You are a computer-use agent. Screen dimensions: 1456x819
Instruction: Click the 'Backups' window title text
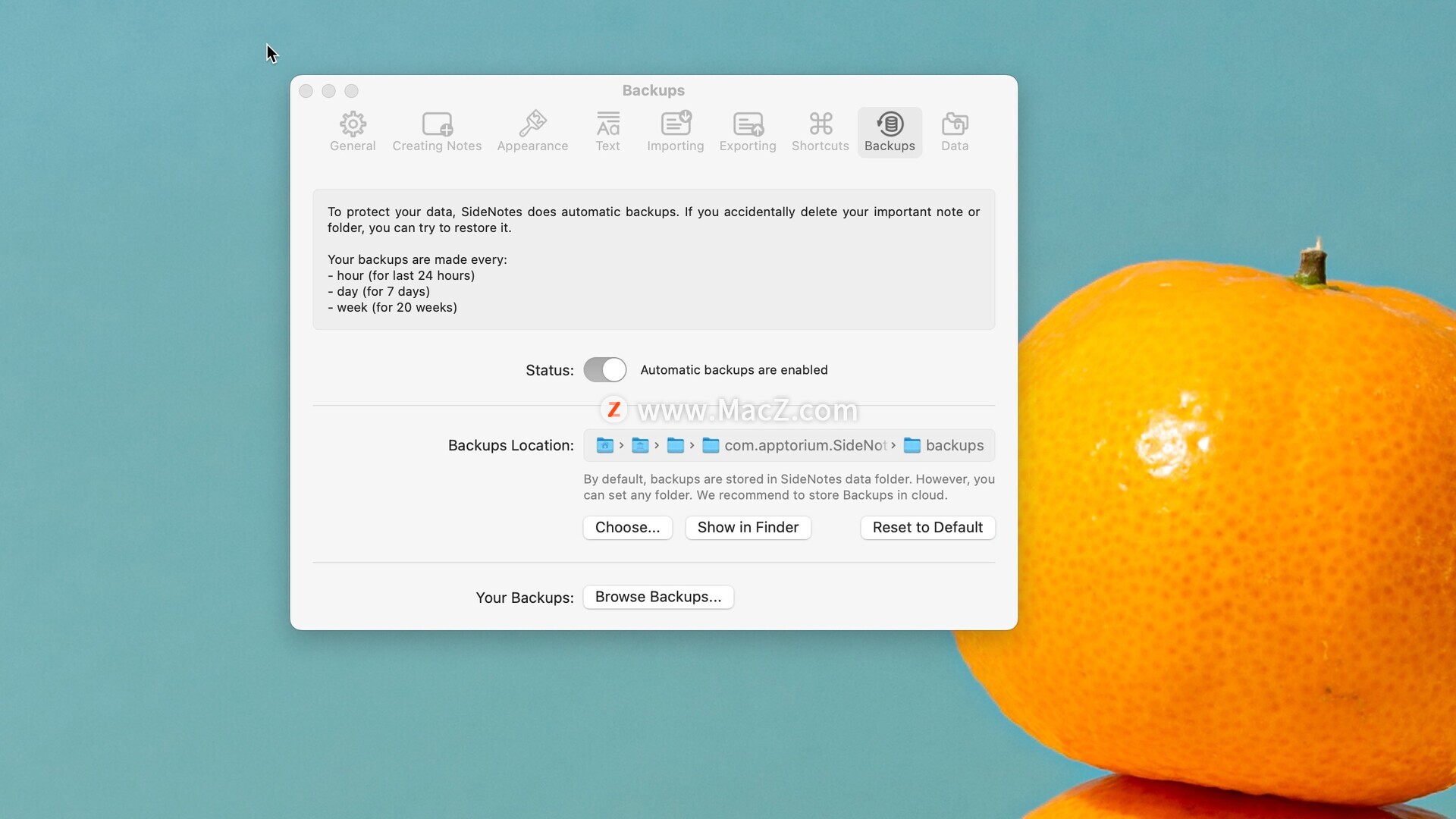[x=653, y=90]
